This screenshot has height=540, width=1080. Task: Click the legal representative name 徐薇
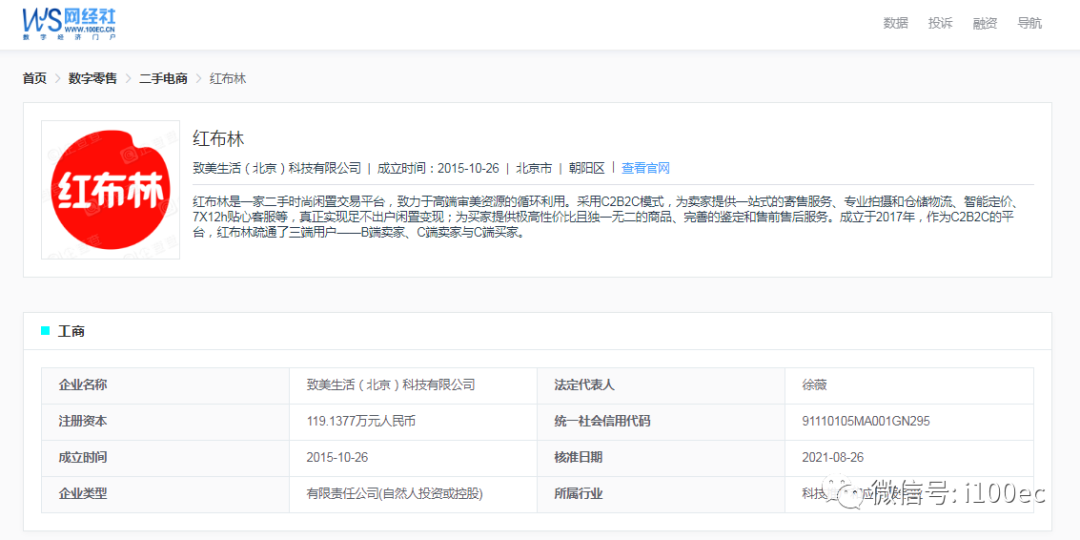click(x=814, y=385)
